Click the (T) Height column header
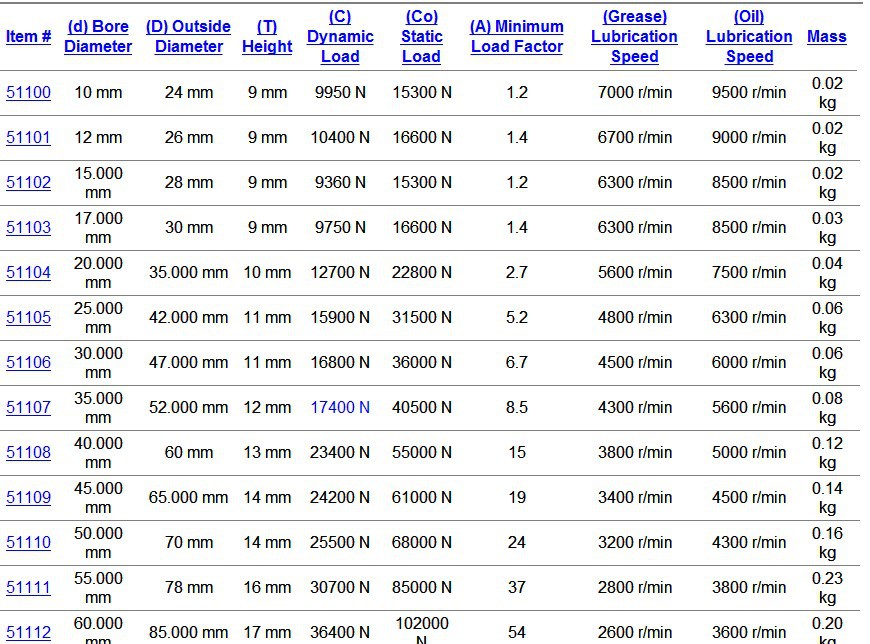The width and height of the screenshot is (870, 644). (x=267, y=37)
